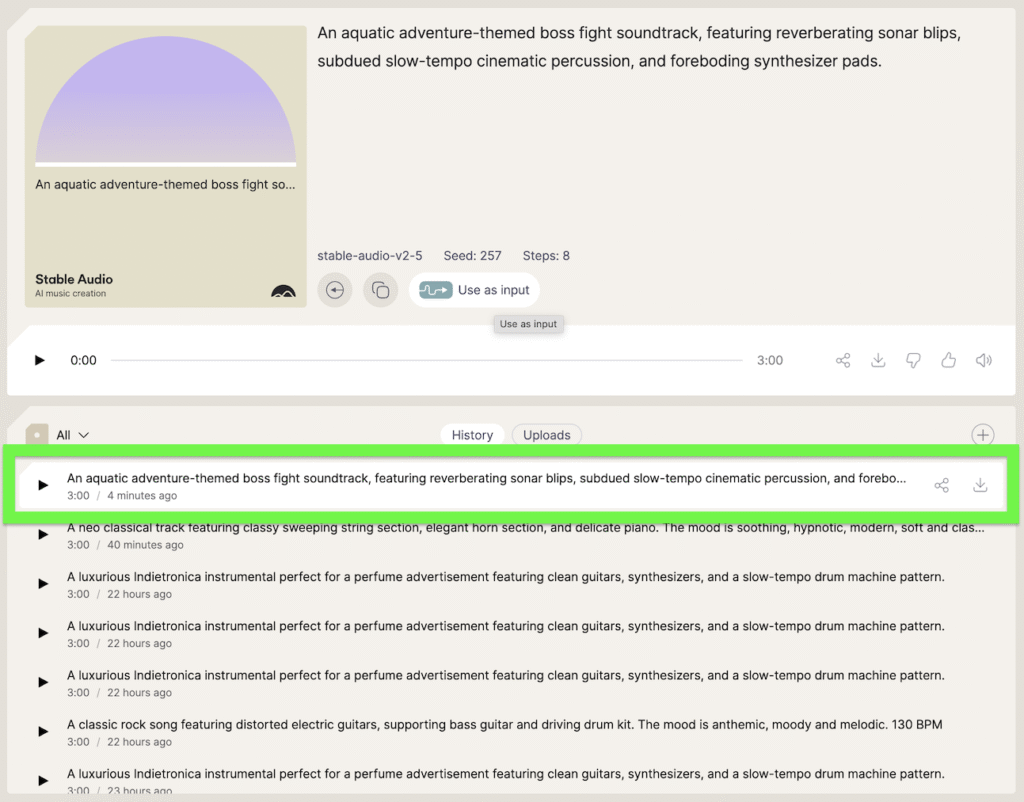Click the thumbs down icon

click(913, 361)
